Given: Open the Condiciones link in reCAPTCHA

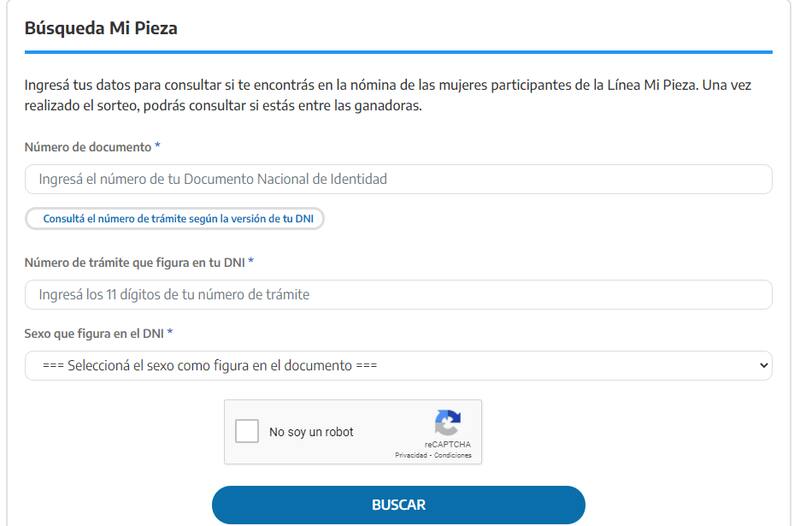Looking at the screenshot, I should [x=452, y=455].
